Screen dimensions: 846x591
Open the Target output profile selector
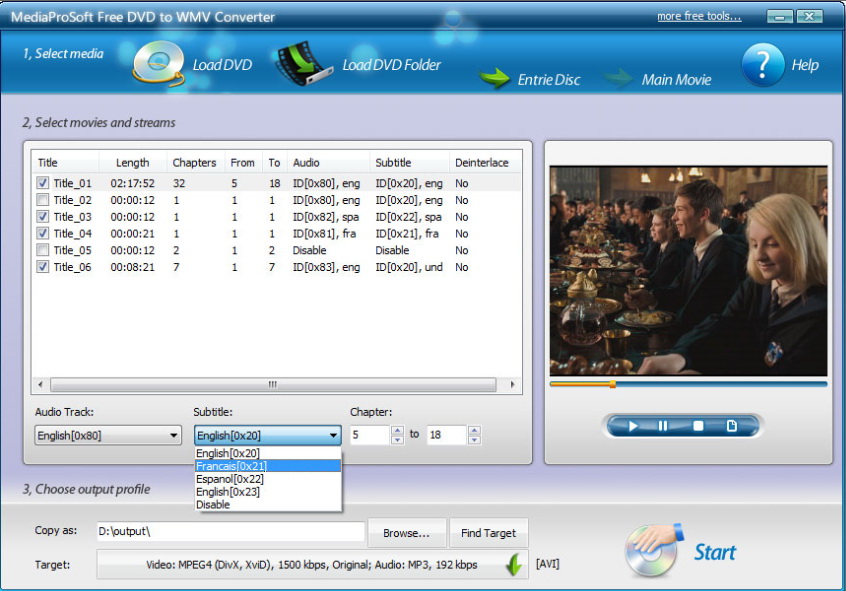312,565
